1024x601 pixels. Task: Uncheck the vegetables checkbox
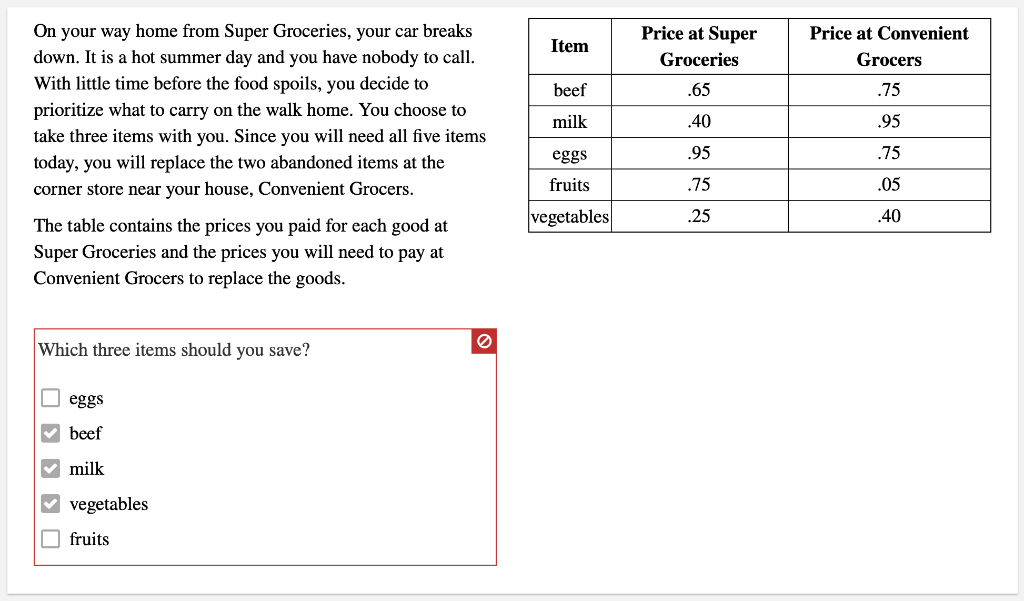[50, 503]
